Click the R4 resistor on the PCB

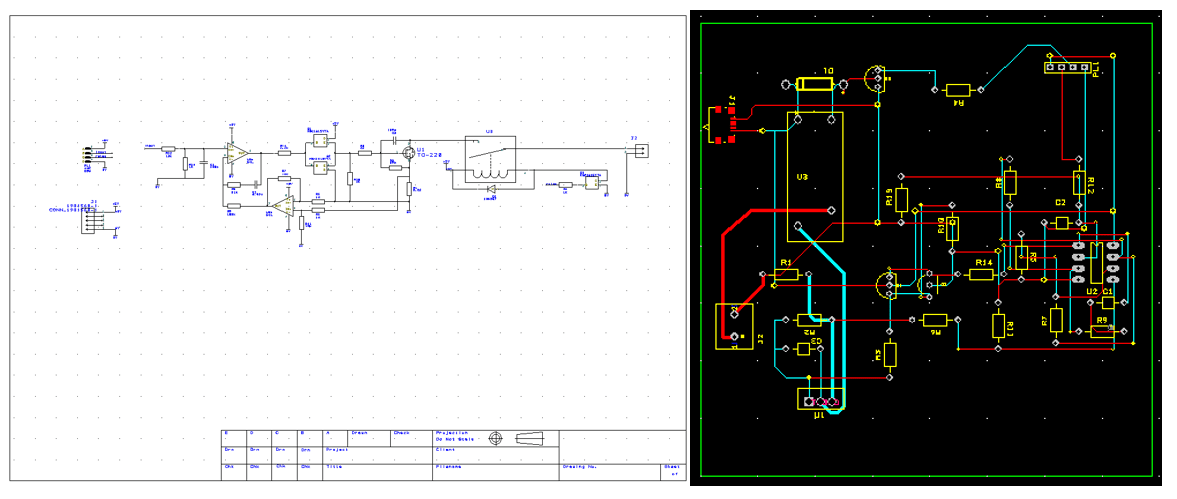click(x=958, y=90)
